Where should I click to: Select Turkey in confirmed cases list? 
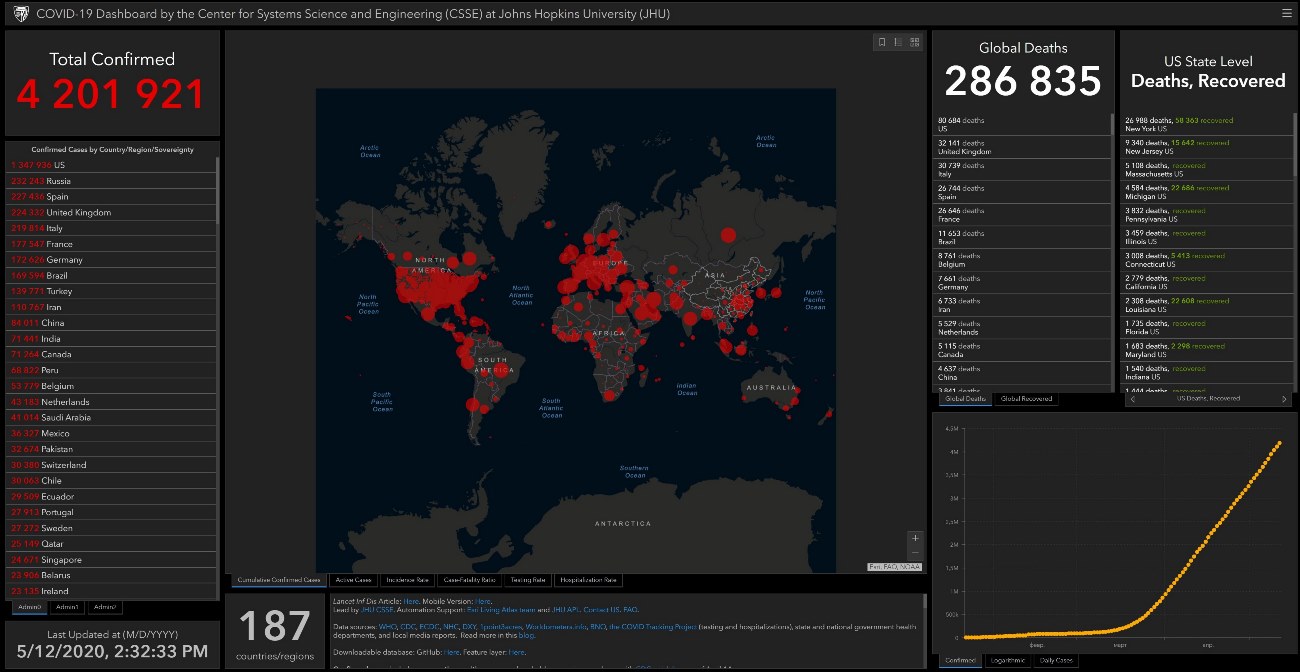pyautogui.click(x=110, y=291)
